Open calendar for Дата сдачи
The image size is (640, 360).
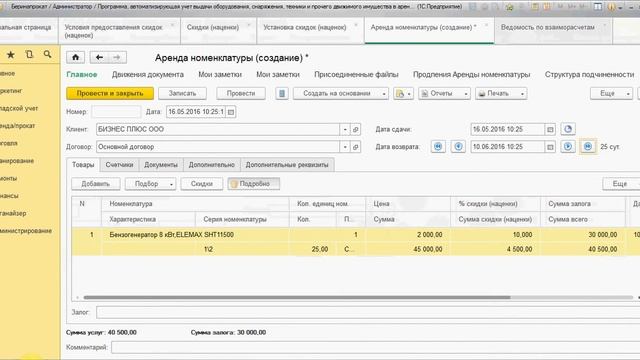(550, 129)
